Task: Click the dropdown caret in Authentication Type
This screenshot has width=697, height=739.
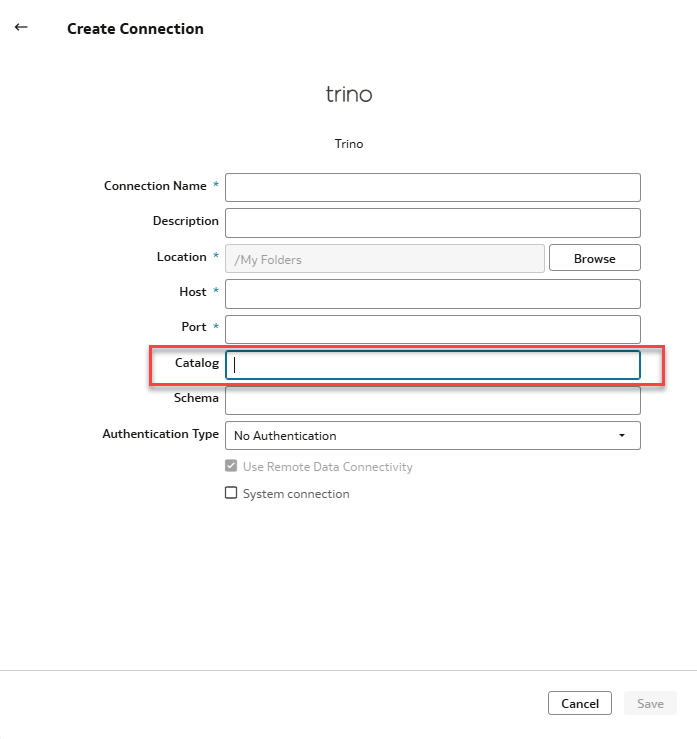Action: click(622, 435)
